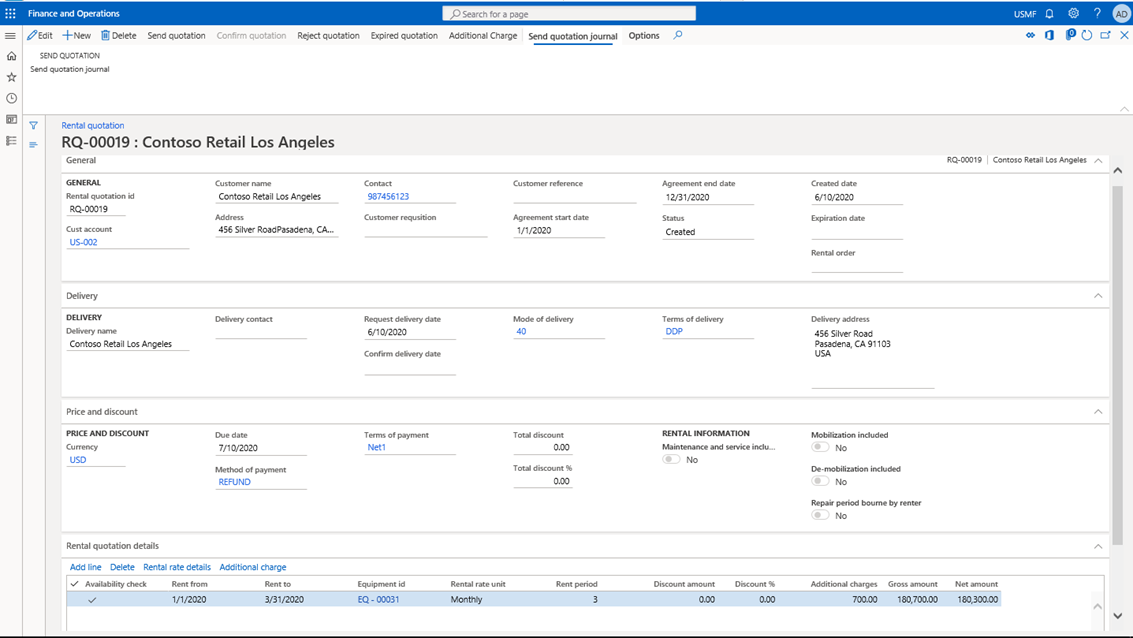Refresh the page with the refresh icon
1133x638 pixels.
(x=1087, y=35)
